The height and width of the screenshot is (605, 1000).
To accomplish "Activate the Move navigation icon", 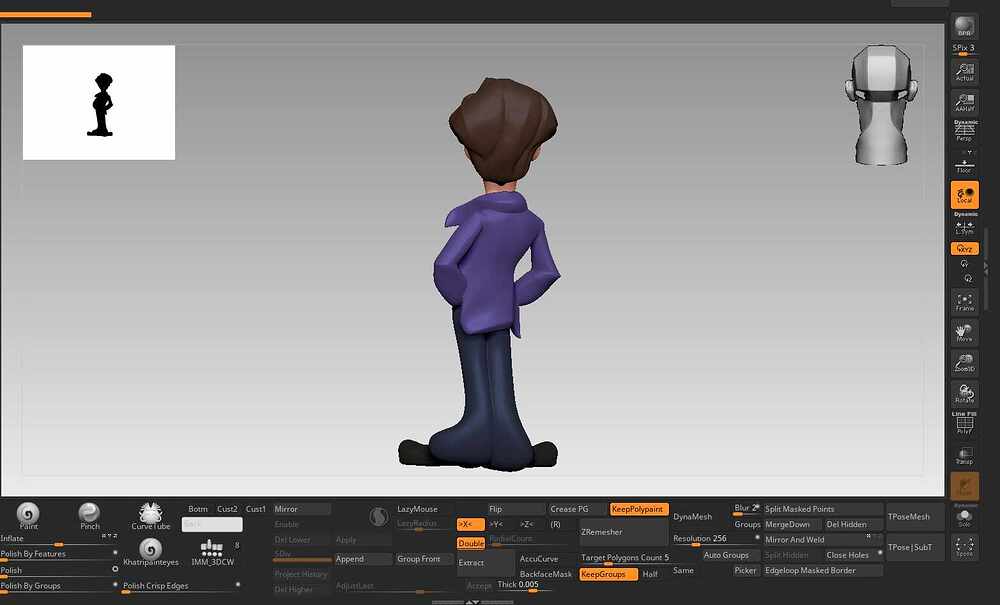I will click(964, 333).
